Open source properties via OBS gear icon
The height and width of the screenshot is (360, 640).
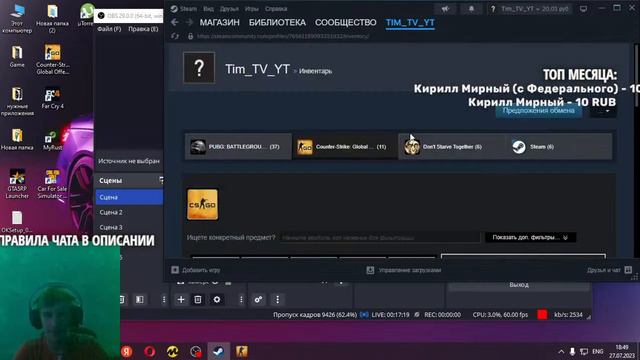[x=217, y=300]
